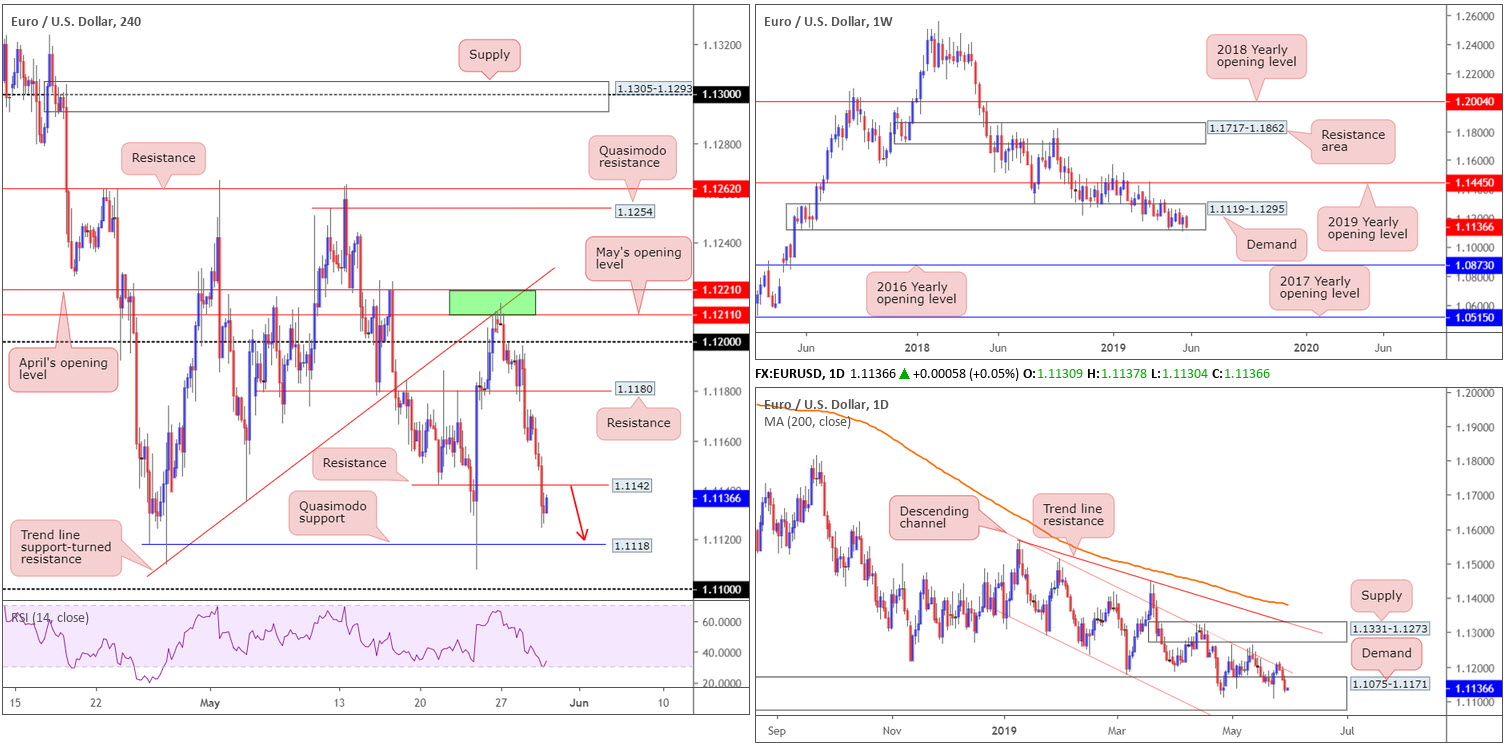Click the red 1.12620 price label
This screenshot has width=1504, height=746.
[720, 188]
